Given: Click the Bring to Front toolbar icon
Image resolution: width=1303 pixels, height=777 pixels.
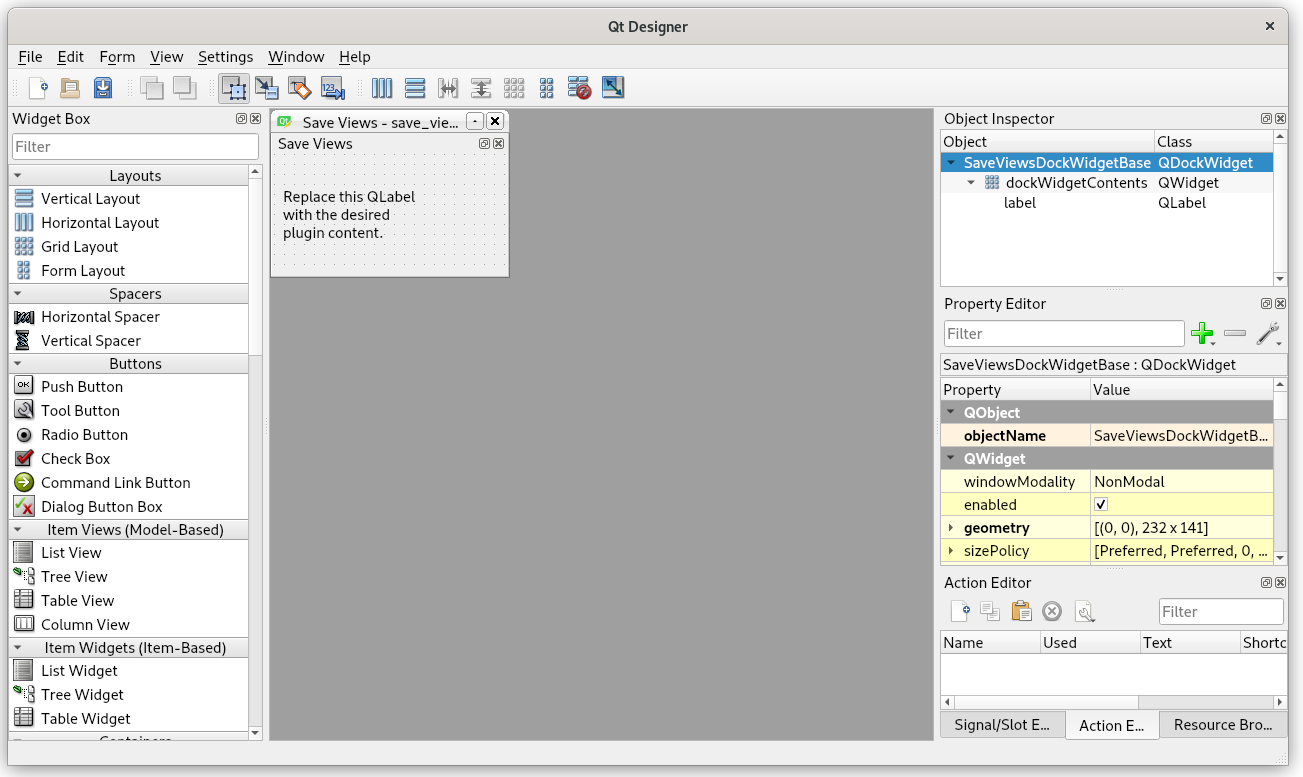Looking at the screenshot, I should (x=151, y=88).
